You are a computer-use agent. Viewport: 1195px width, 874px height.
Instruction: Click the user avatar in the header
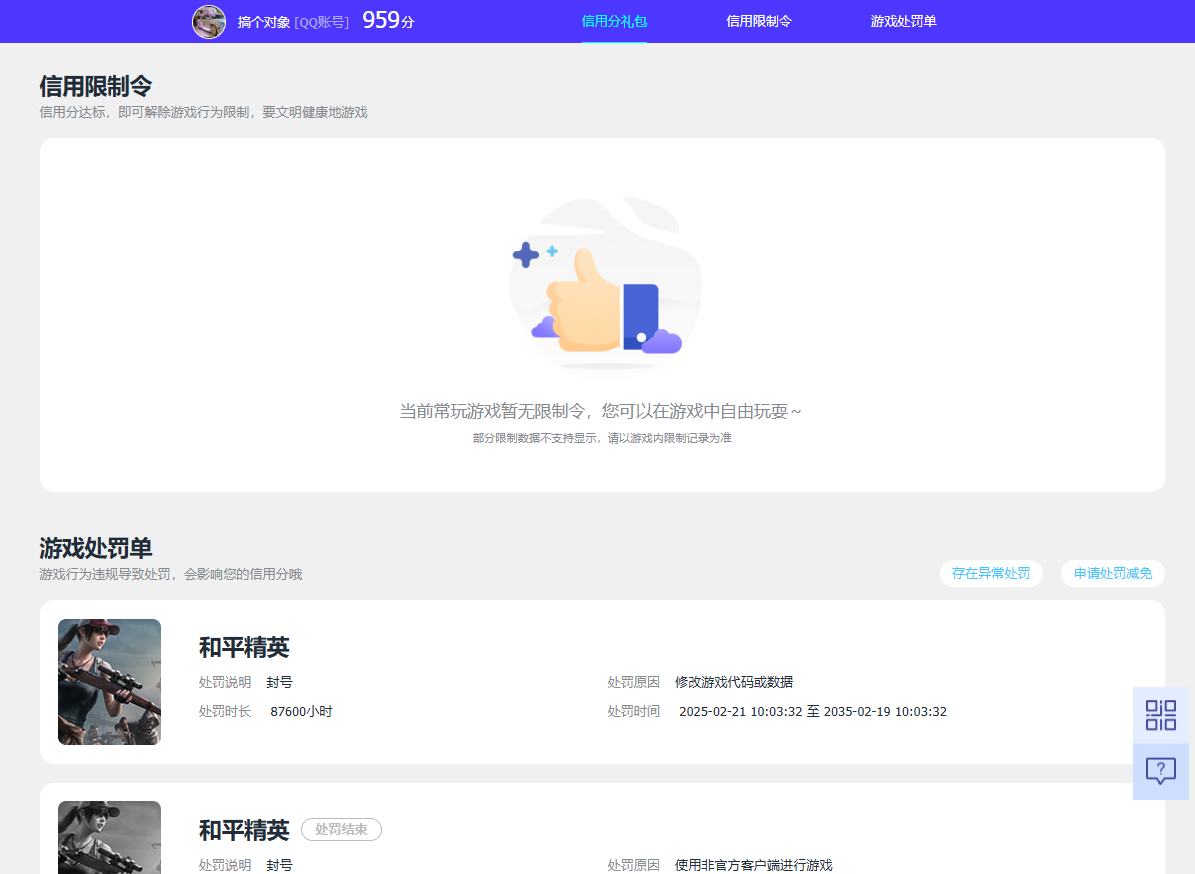click(209, 21)
